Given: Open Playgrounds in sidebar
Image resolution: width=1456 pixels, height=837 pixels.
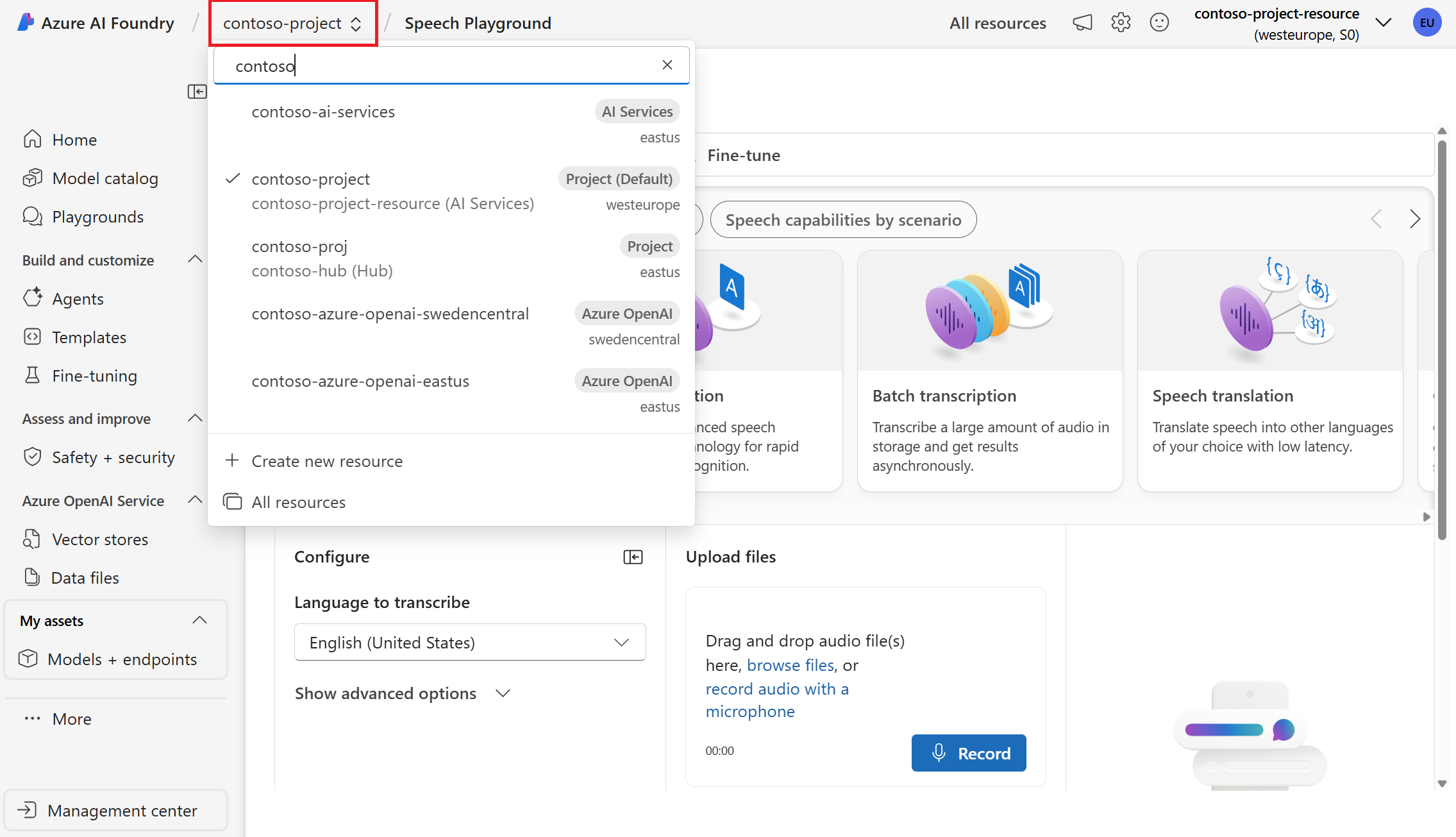Looking at the screenshot, I should (x=83, y=217).
